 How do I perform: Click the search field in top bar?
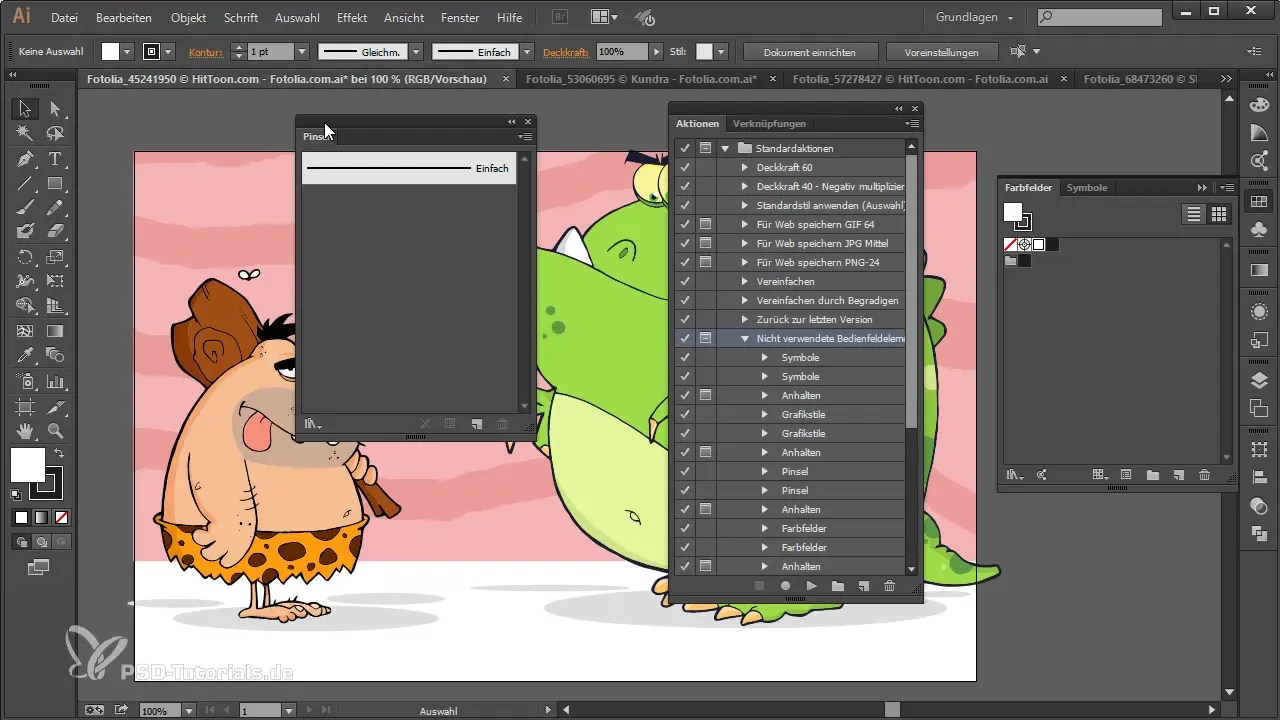(1099, 17)
